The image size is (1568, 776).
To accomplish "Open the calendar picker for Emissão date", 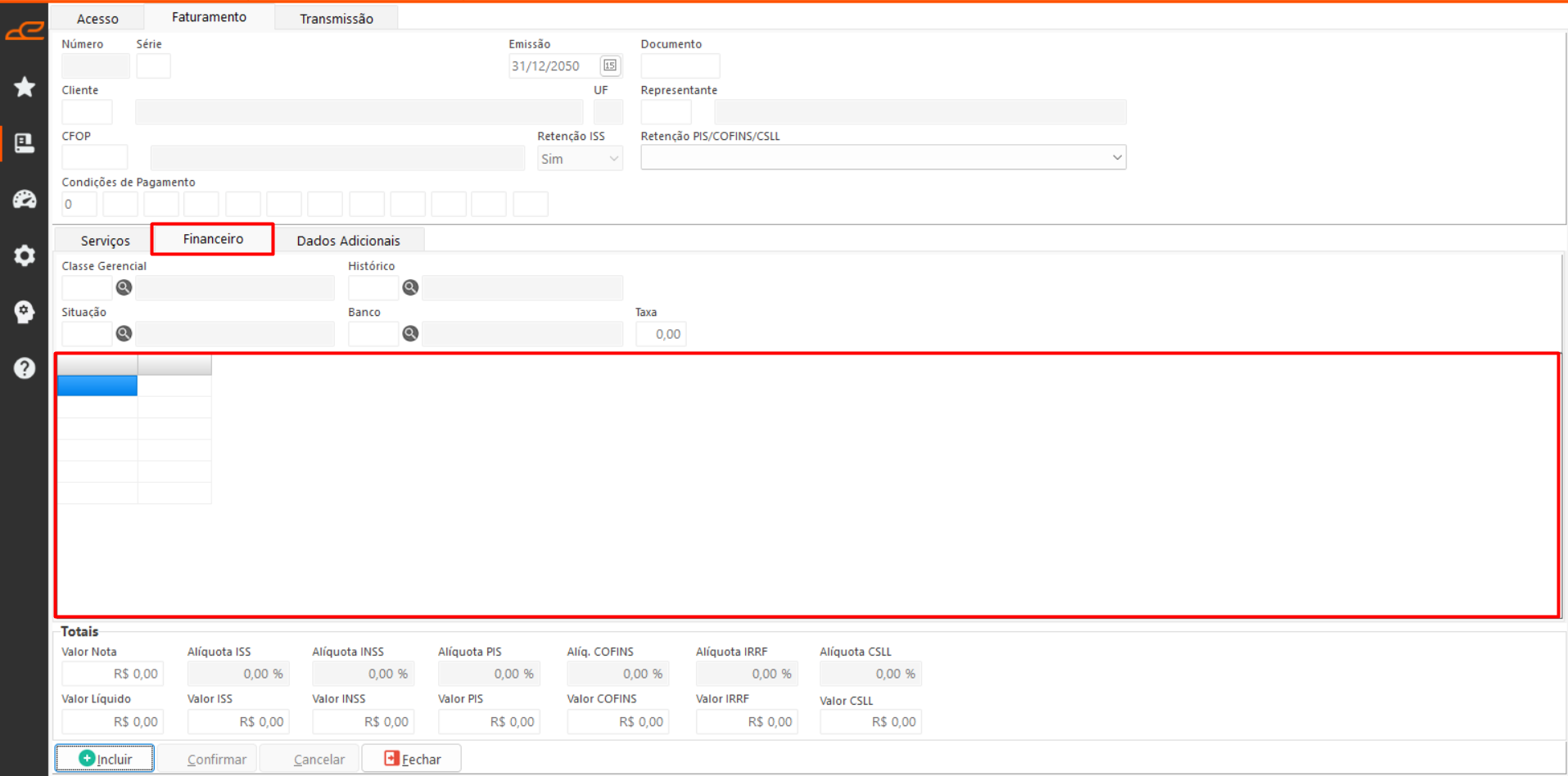I will pos(610,65).
